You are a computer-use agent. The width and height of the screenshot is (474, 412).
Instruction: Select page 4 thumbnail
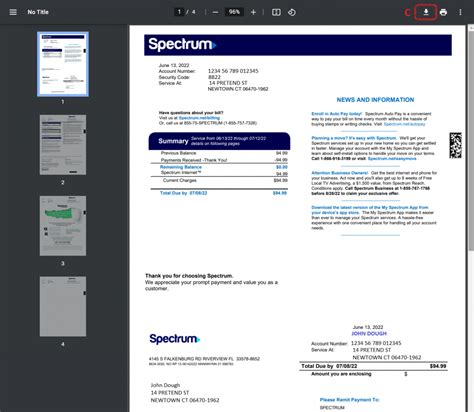(63, 306)
